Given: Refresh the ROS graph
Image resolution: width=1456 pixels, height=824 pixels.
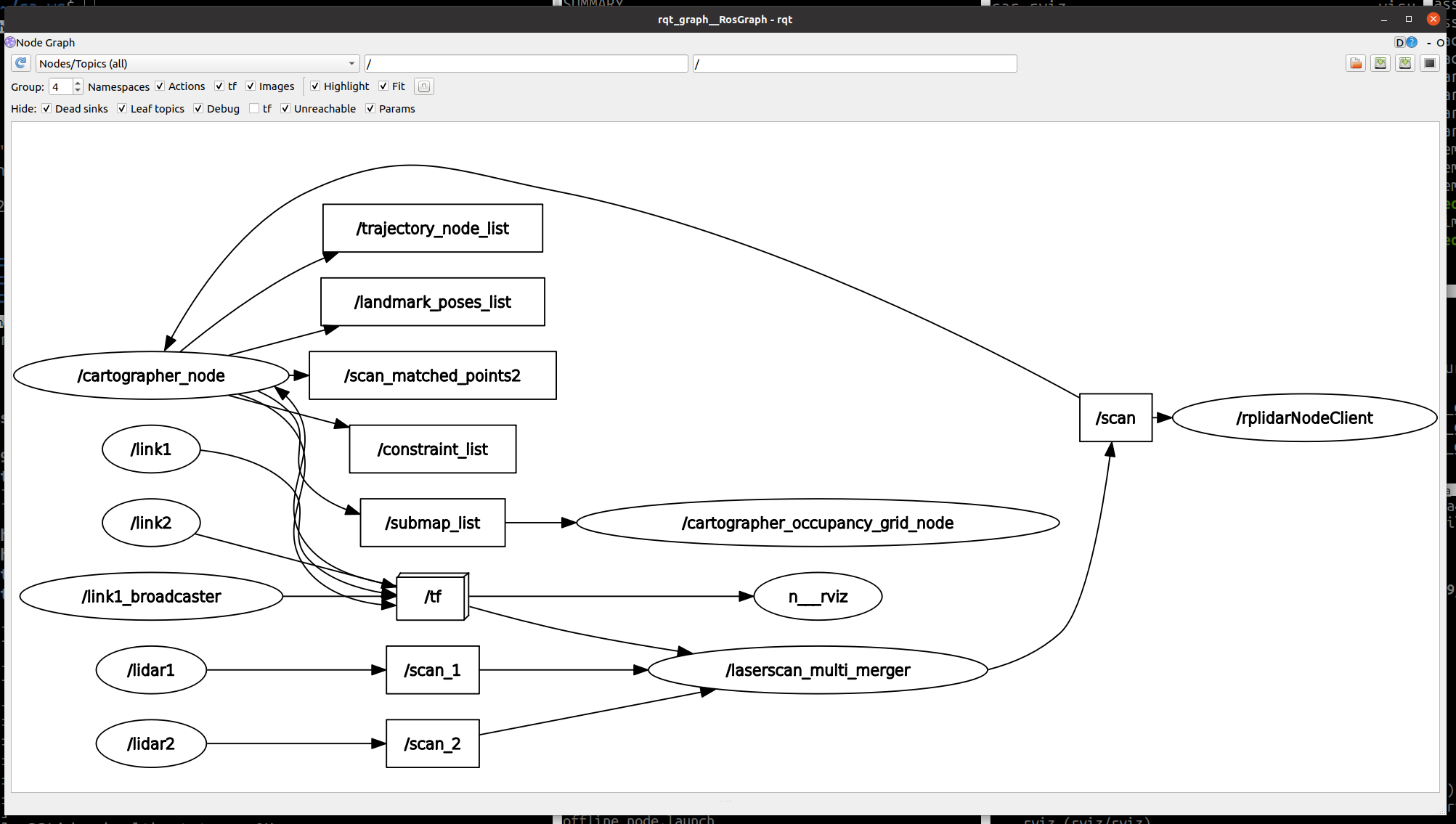Looking at the screenshot, I should (20, 63).
